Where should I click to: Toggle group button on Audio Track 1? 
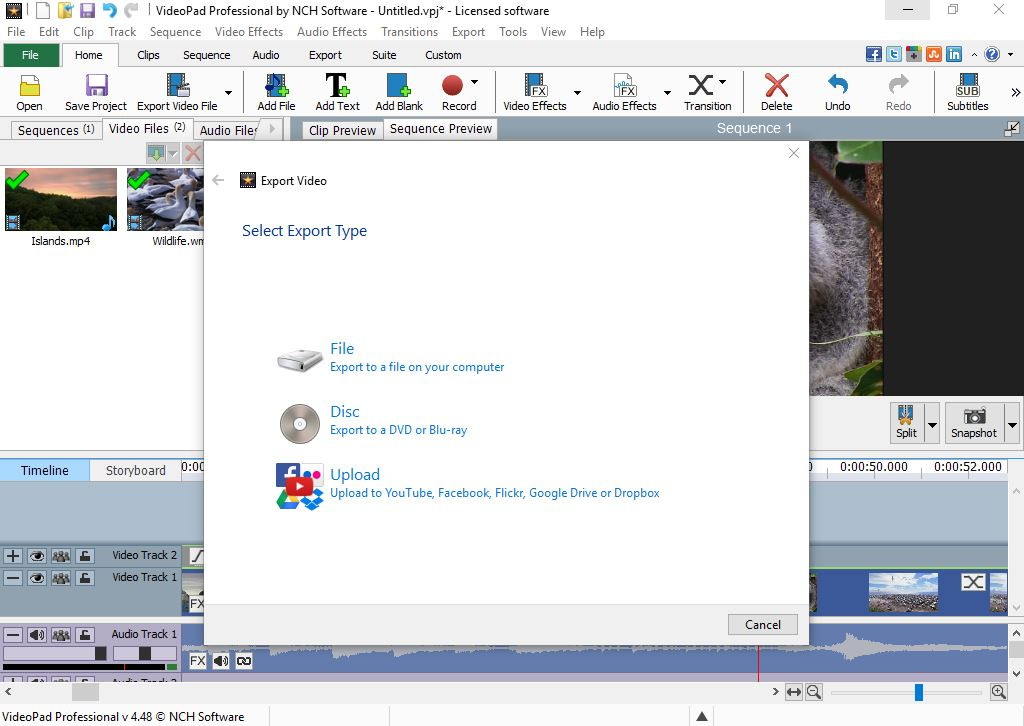61,635
